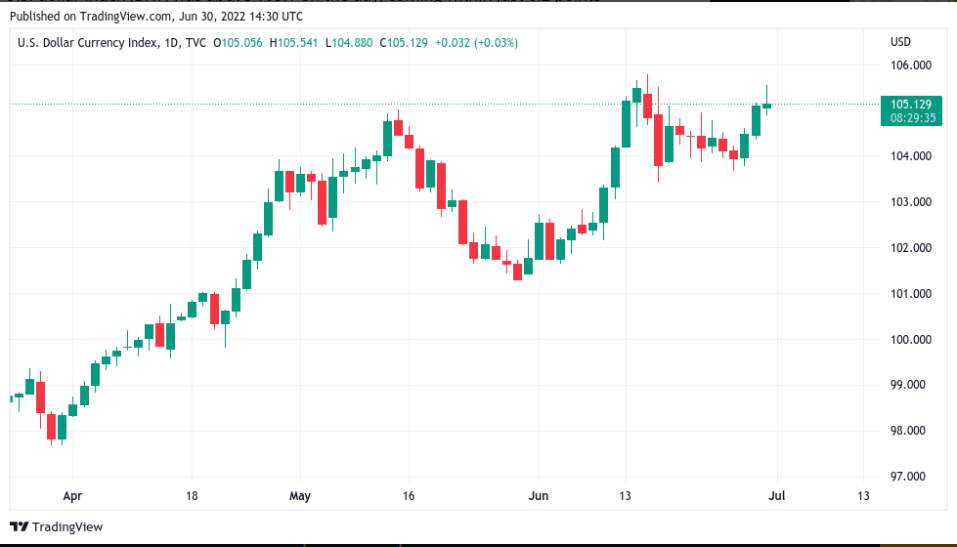Screen dimensions: 957x547
Task: Click the open value O105.056
Action: tap(237, 43)
